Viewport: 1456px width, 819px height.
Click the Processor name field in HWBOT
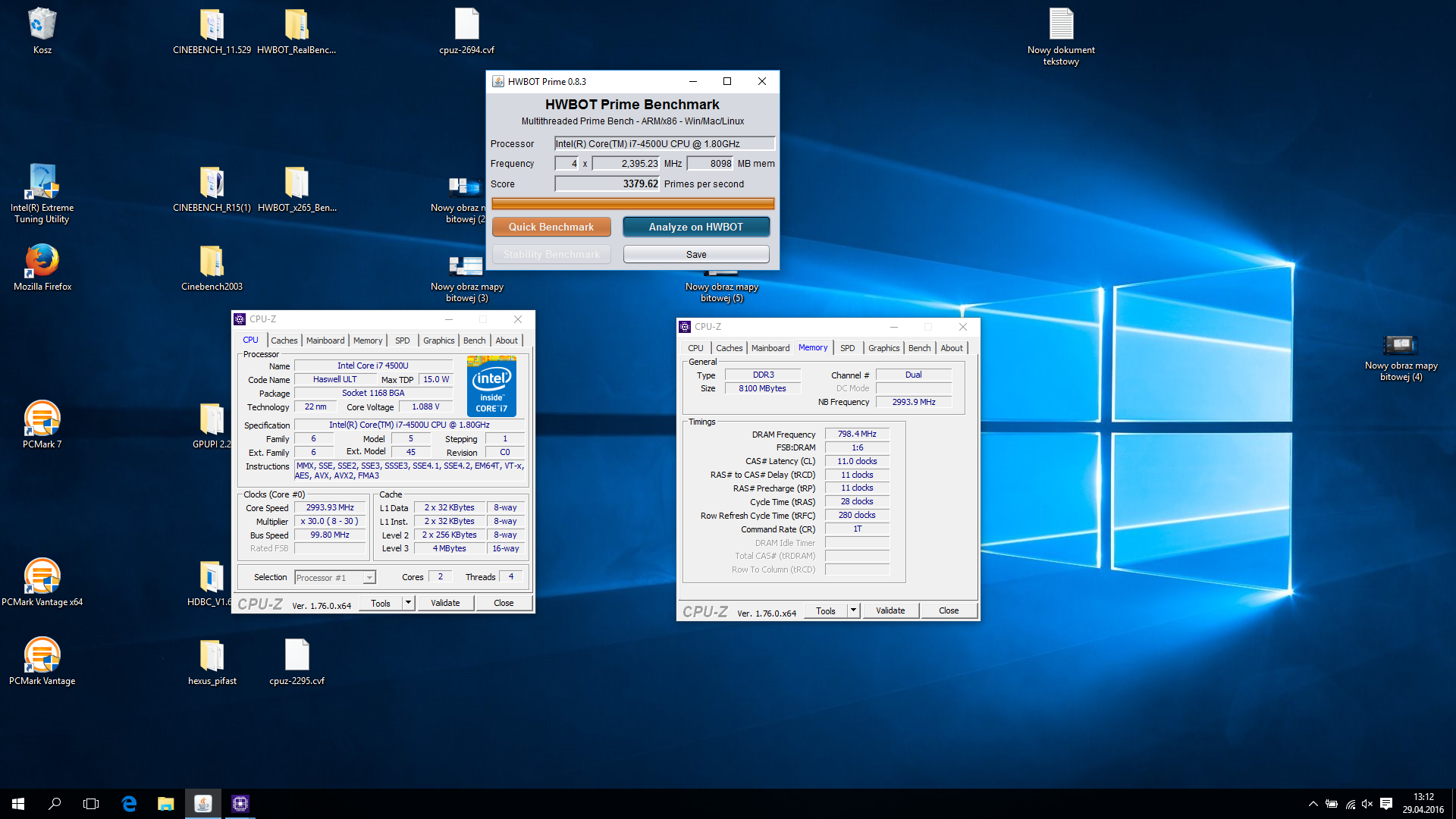point(664,143)
